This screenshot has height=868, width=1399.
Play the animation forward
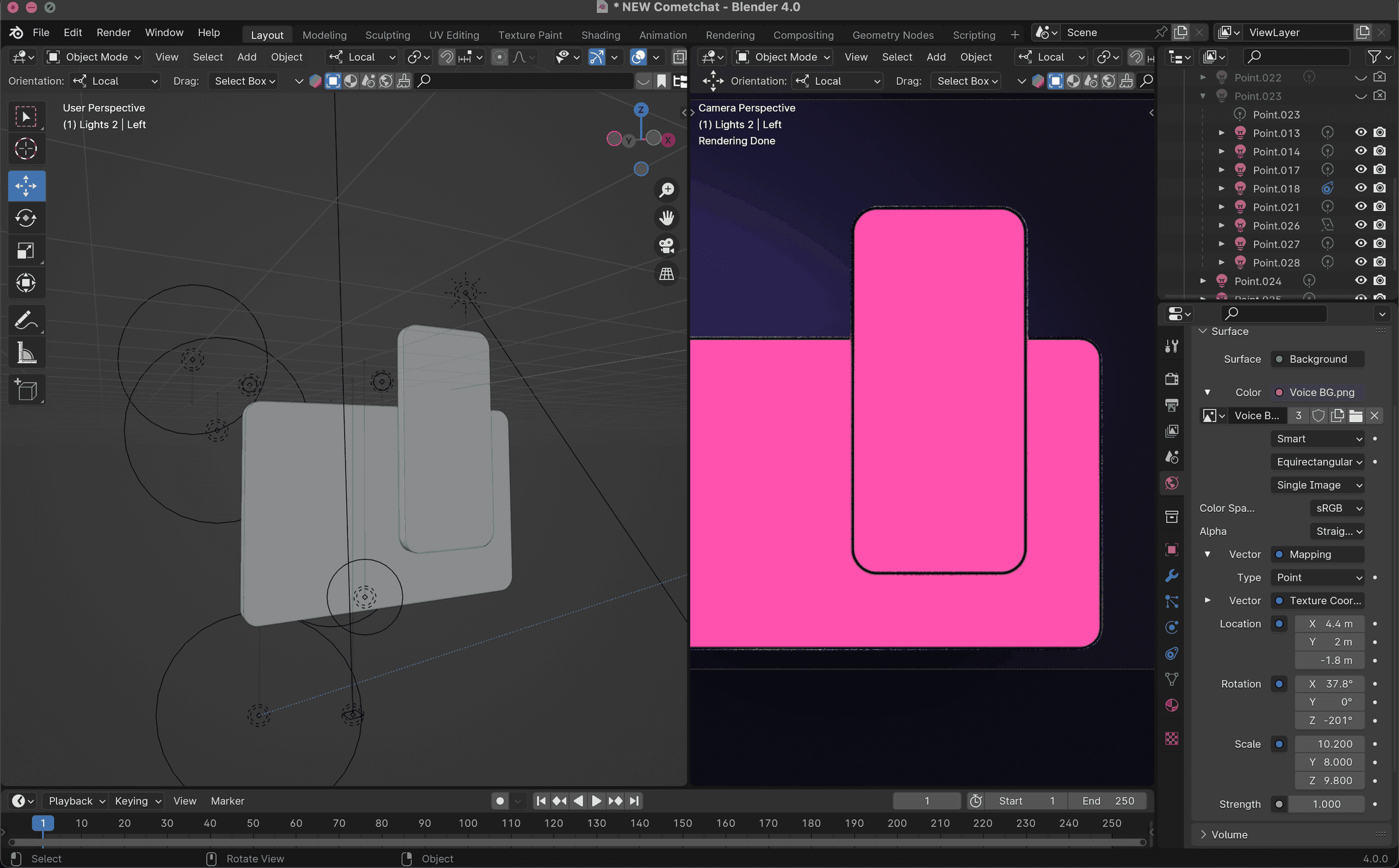point(596,801)
